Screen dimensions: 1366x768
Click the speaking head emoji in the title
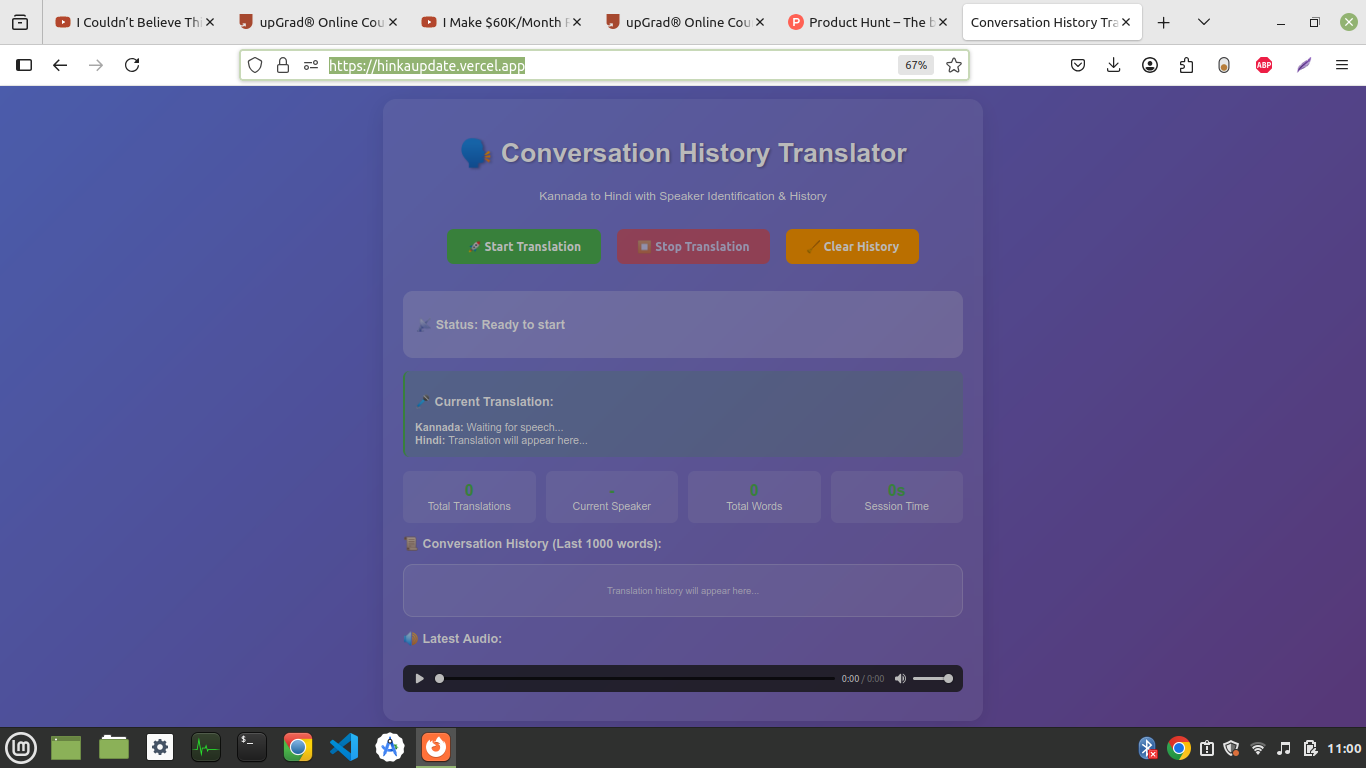[474, 152]
